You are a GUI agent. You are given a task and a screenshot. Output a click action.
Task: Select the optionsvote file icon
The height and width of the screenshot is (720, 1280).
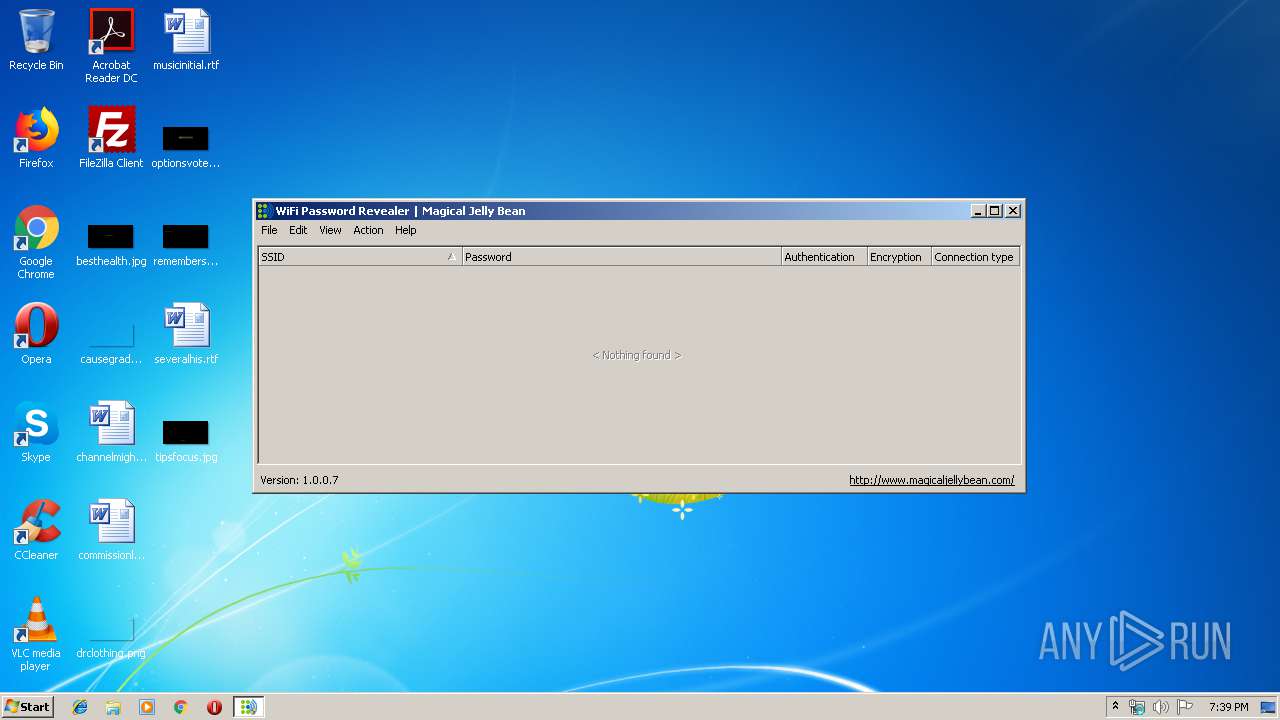coord(186,146)
